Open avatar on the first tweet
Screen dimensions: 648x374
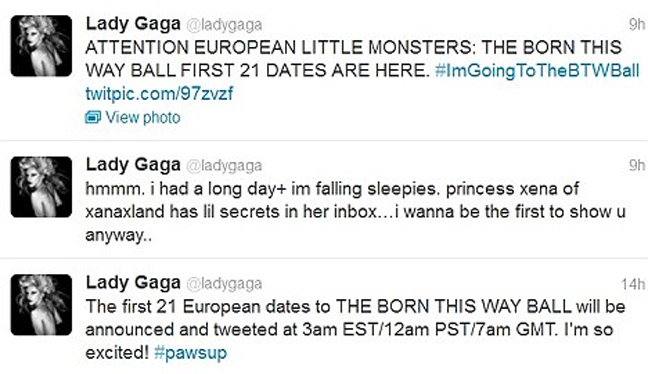[x=41, y=46]
